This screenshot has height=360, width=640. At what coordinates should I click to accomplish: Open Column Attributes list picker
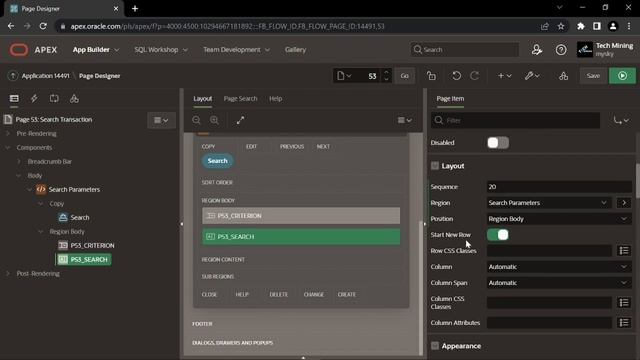624,322
